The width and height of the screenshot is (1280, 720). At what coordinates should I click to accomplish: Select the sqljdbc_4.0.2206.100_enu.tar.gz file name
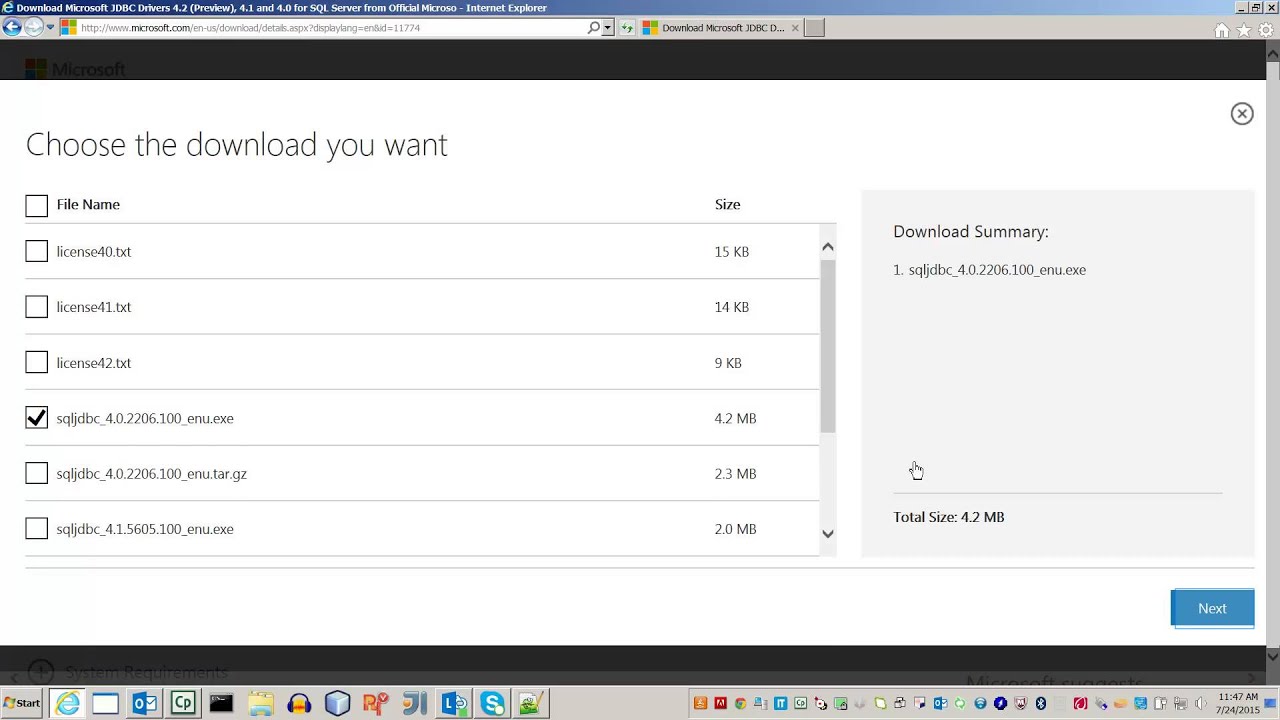click(151, 474)
